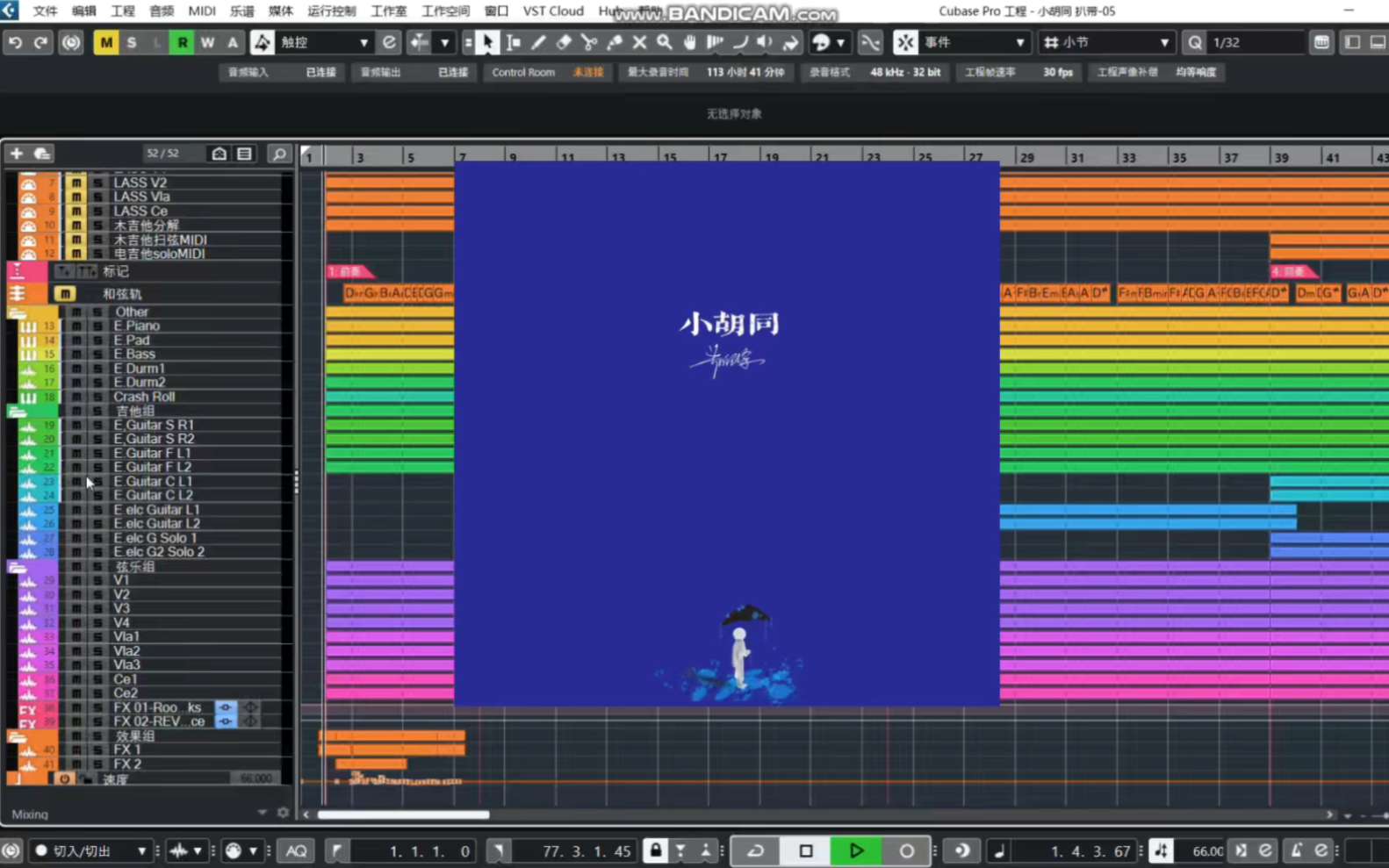Solo the Crash Roll track
The width and height of the screenshot is (1389, 868).
click(x=97, y=397)
